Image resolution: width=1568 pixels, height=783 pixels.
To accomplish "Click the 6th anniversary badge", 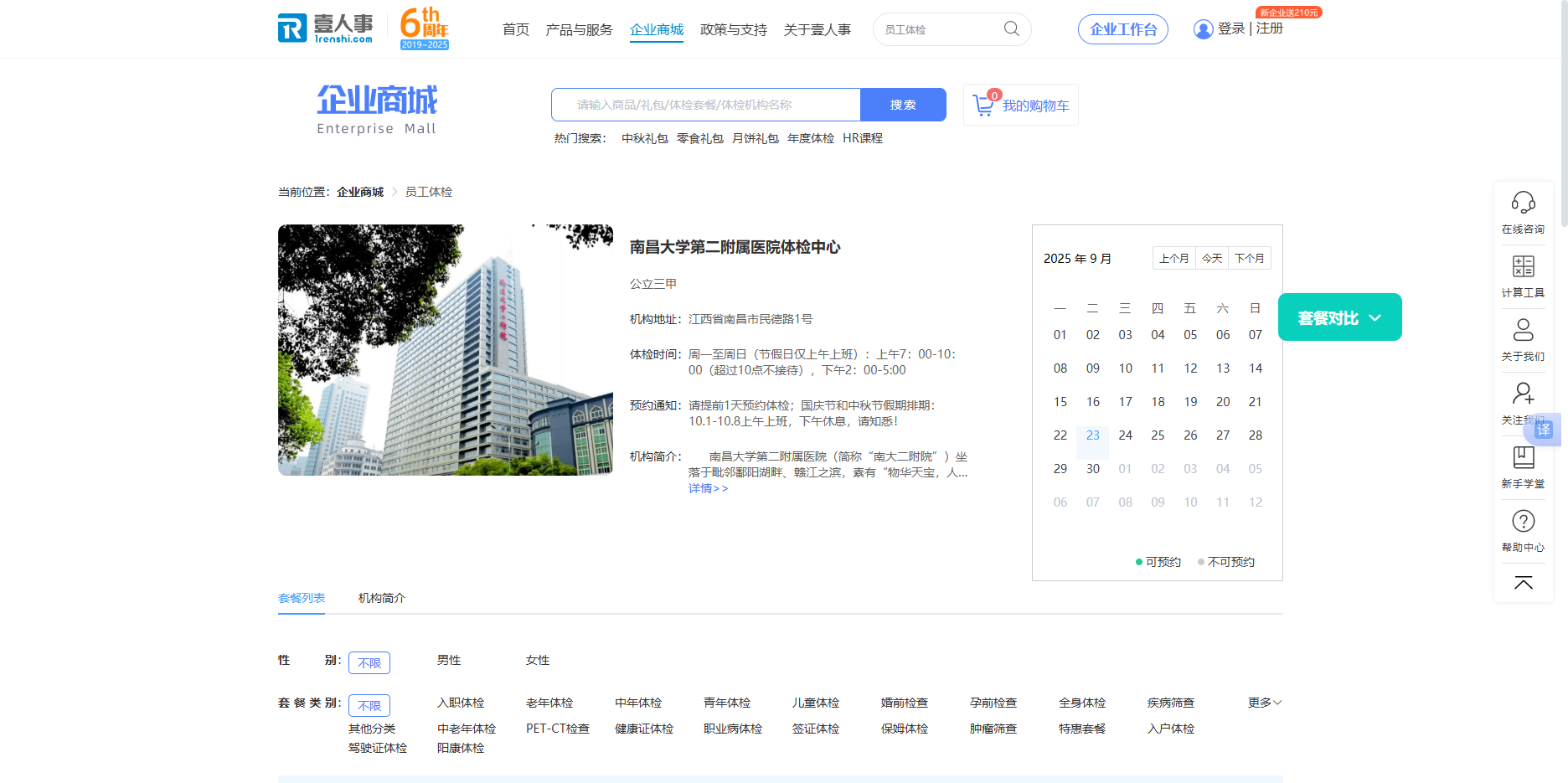I will click(x=425, y=28).
